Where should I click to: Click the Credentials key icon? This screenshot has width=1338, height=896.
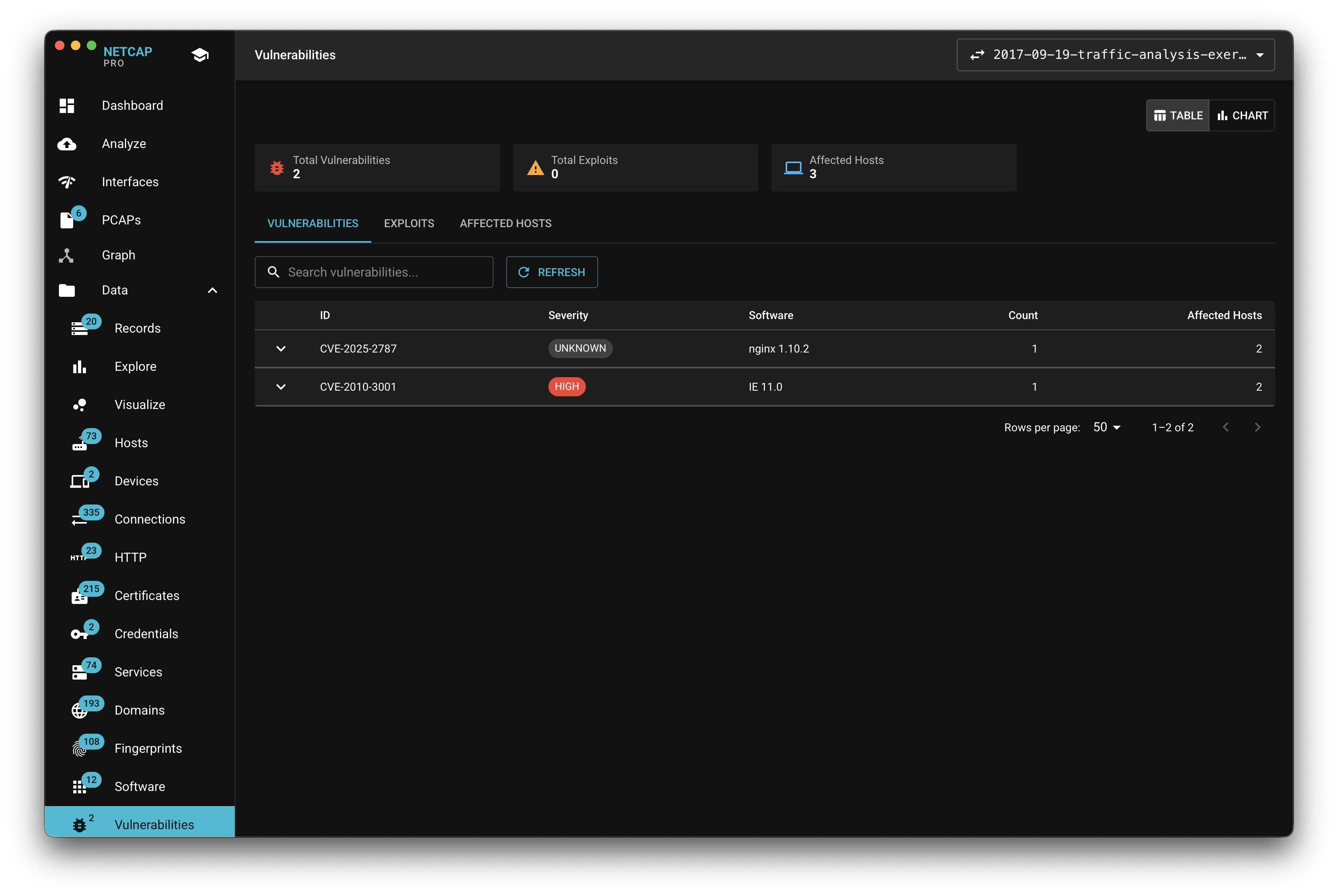pos(80,634)
